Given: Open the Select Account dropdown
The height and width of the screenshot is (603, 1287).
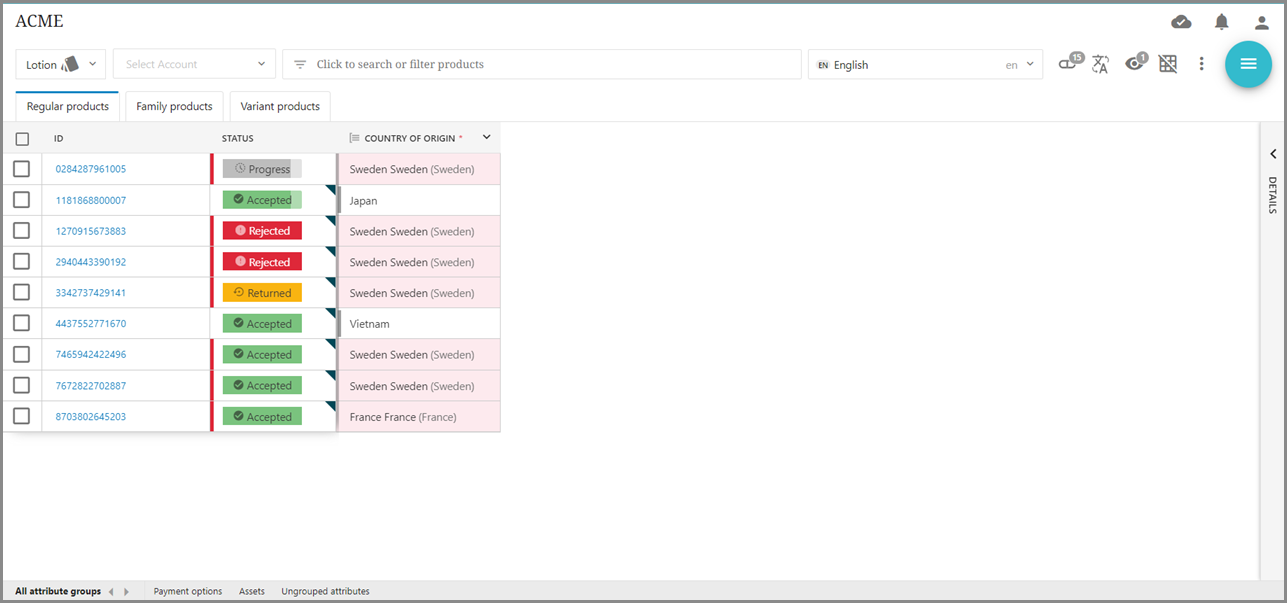Looking at the screenshot, I should (194, 64).
